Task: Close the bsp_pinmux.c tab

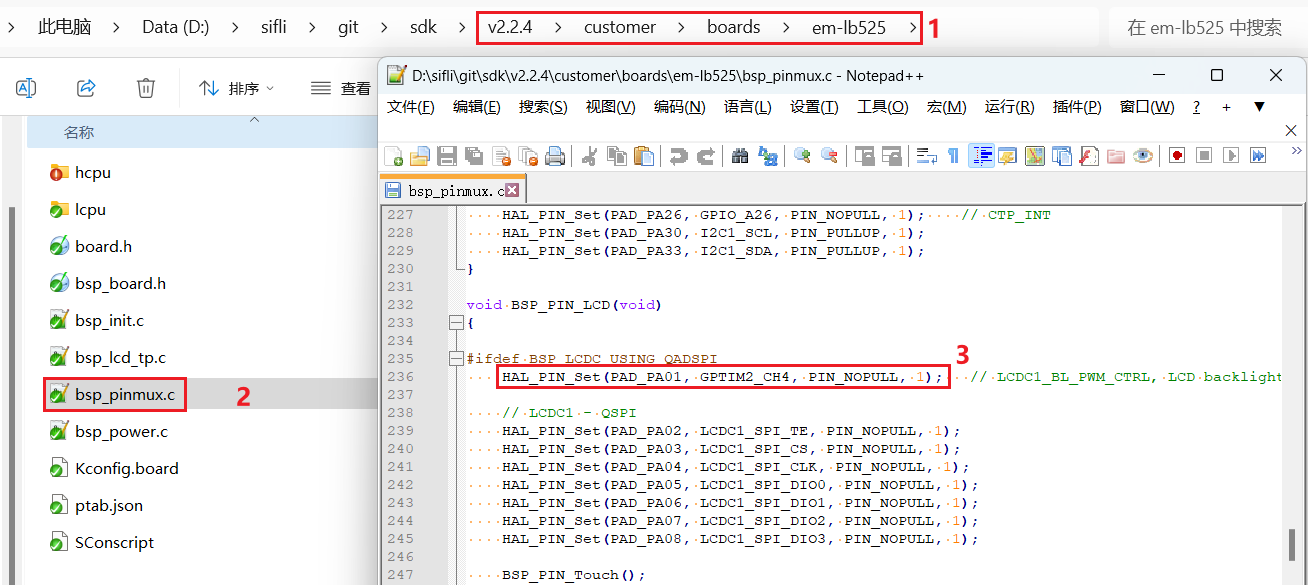Action: [512, 190]
